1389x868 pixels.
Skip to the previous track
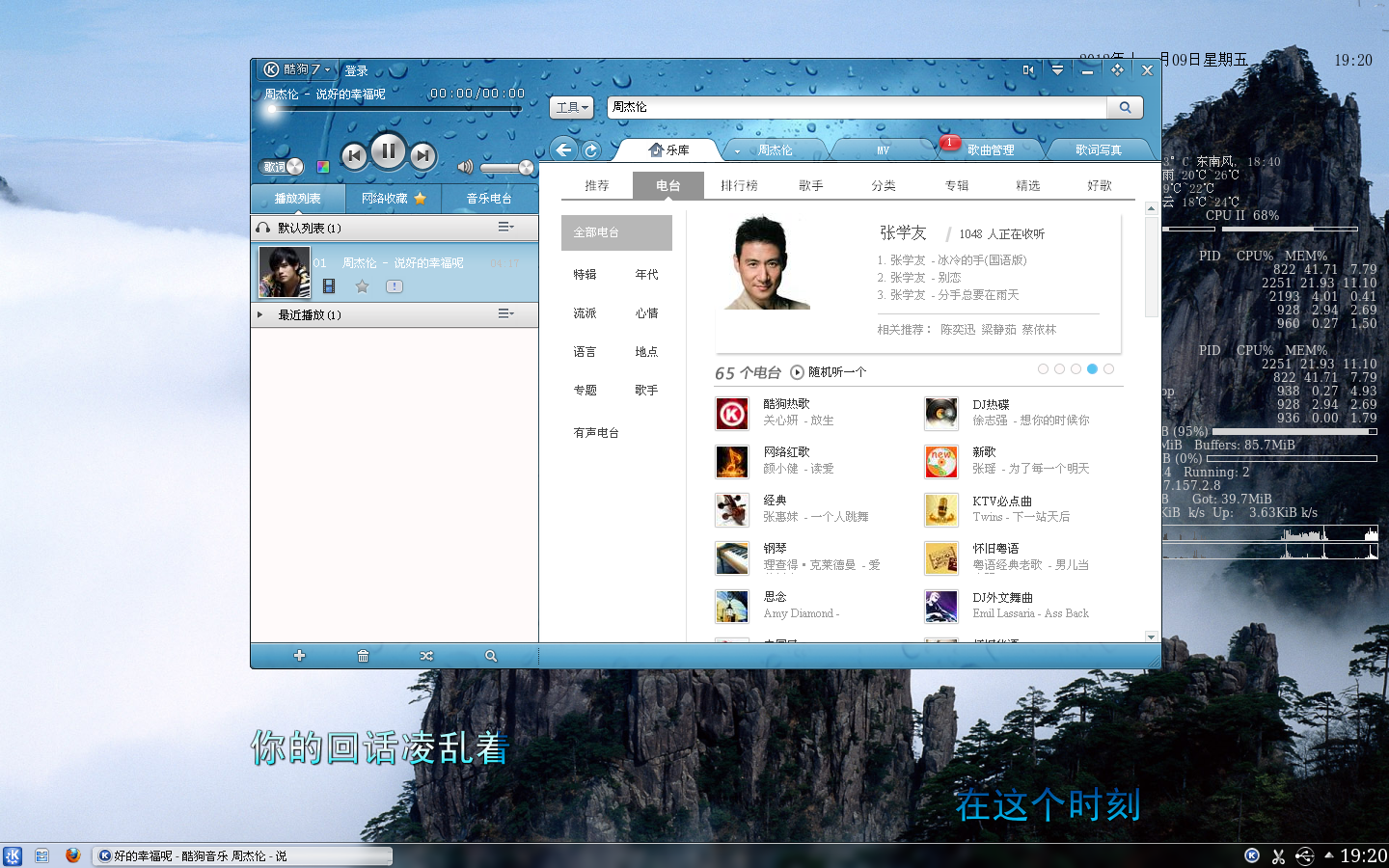(x=354, y=155)
